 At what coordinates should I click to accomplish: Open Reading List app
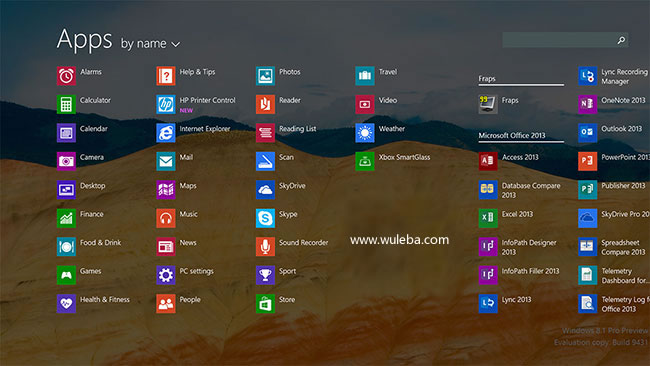265,133
